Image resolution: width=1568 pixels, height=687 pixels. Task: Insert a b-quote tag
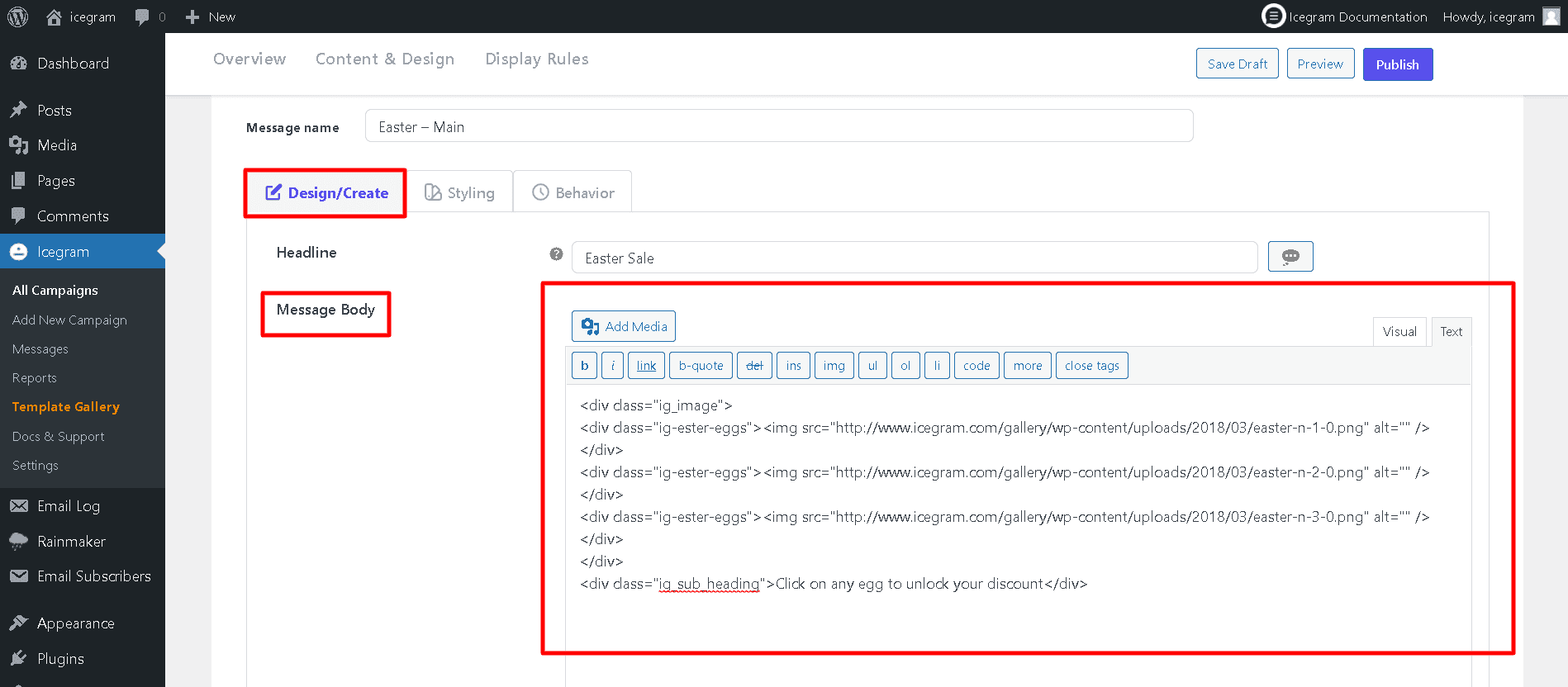[701, 366]
